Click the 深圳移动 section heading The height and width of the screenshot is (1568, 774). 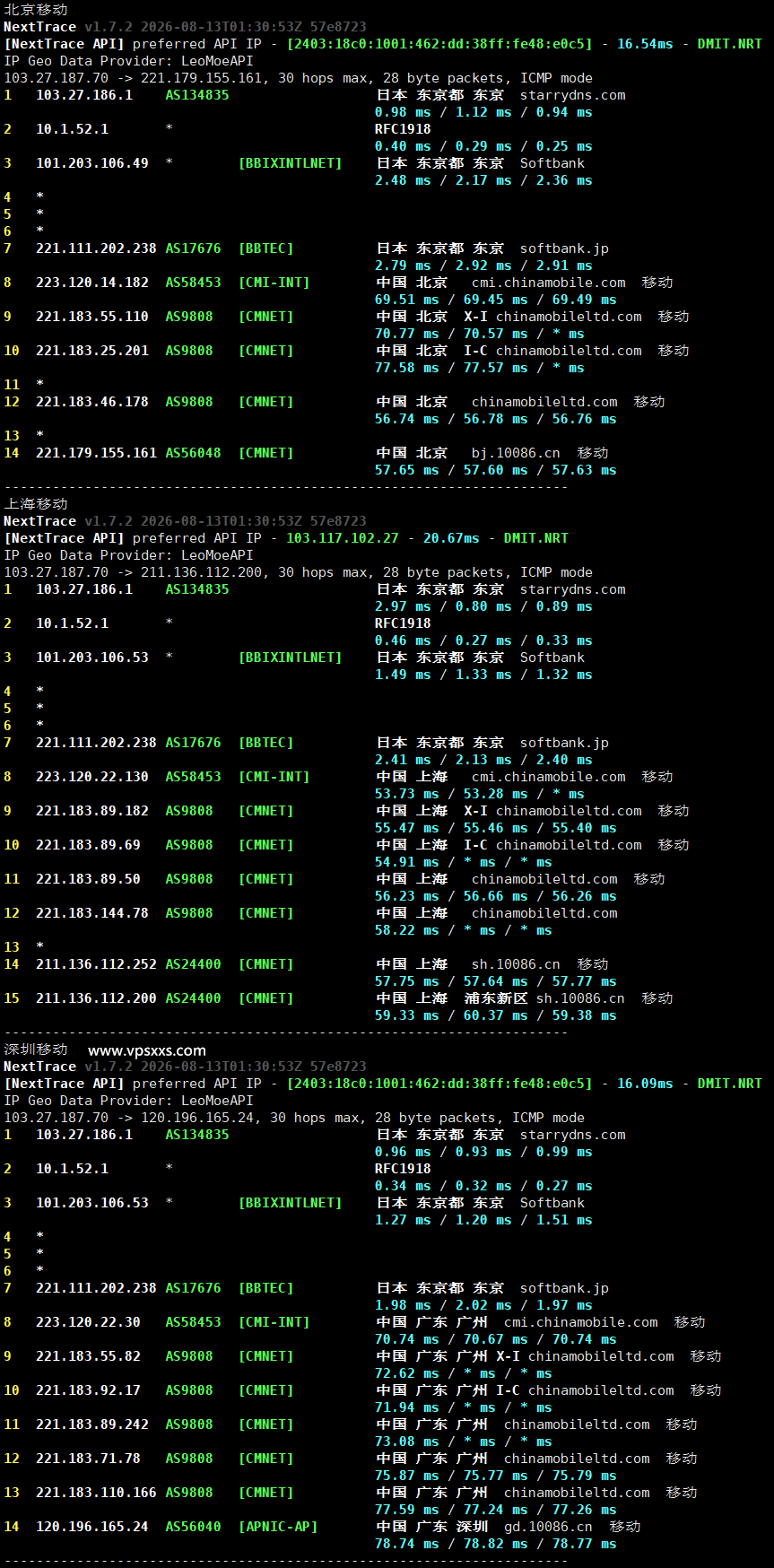tap(36, 1050)
